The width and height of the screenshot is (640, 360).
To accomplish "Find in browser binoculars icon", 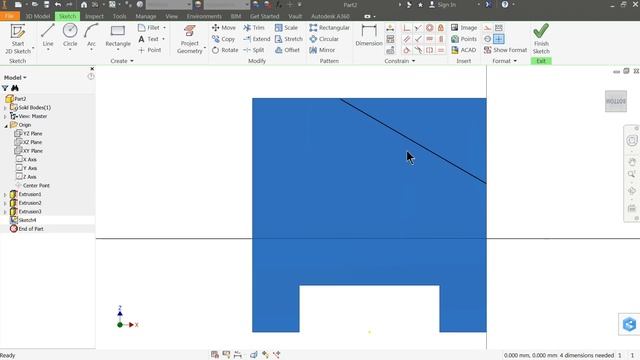I will (15, 88).
